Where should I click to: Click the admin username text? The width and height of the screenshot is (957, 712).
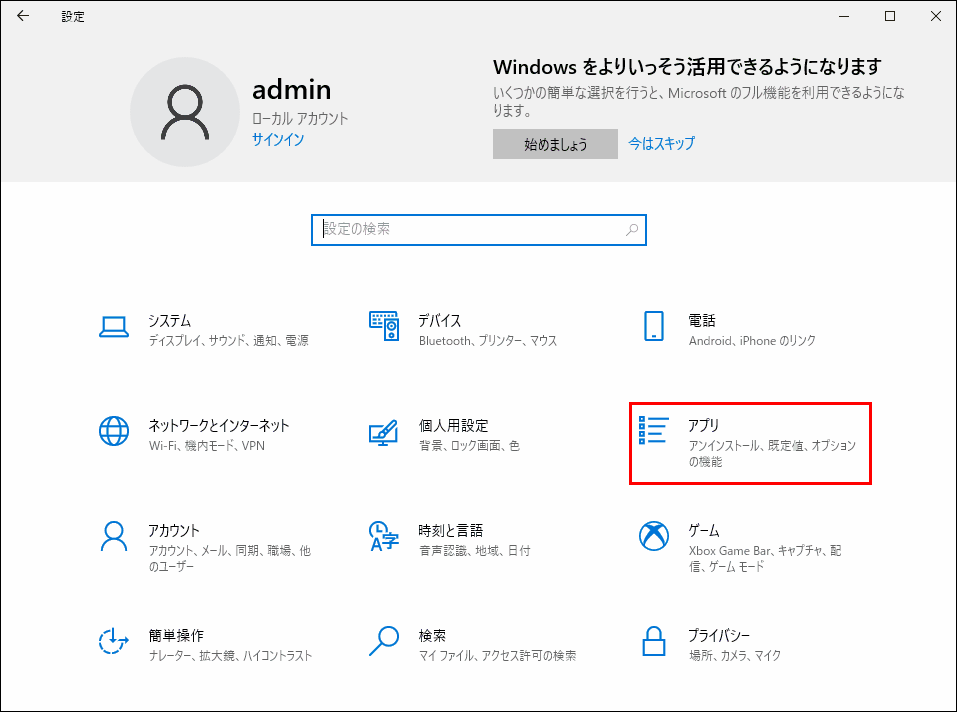coord(292,90)
